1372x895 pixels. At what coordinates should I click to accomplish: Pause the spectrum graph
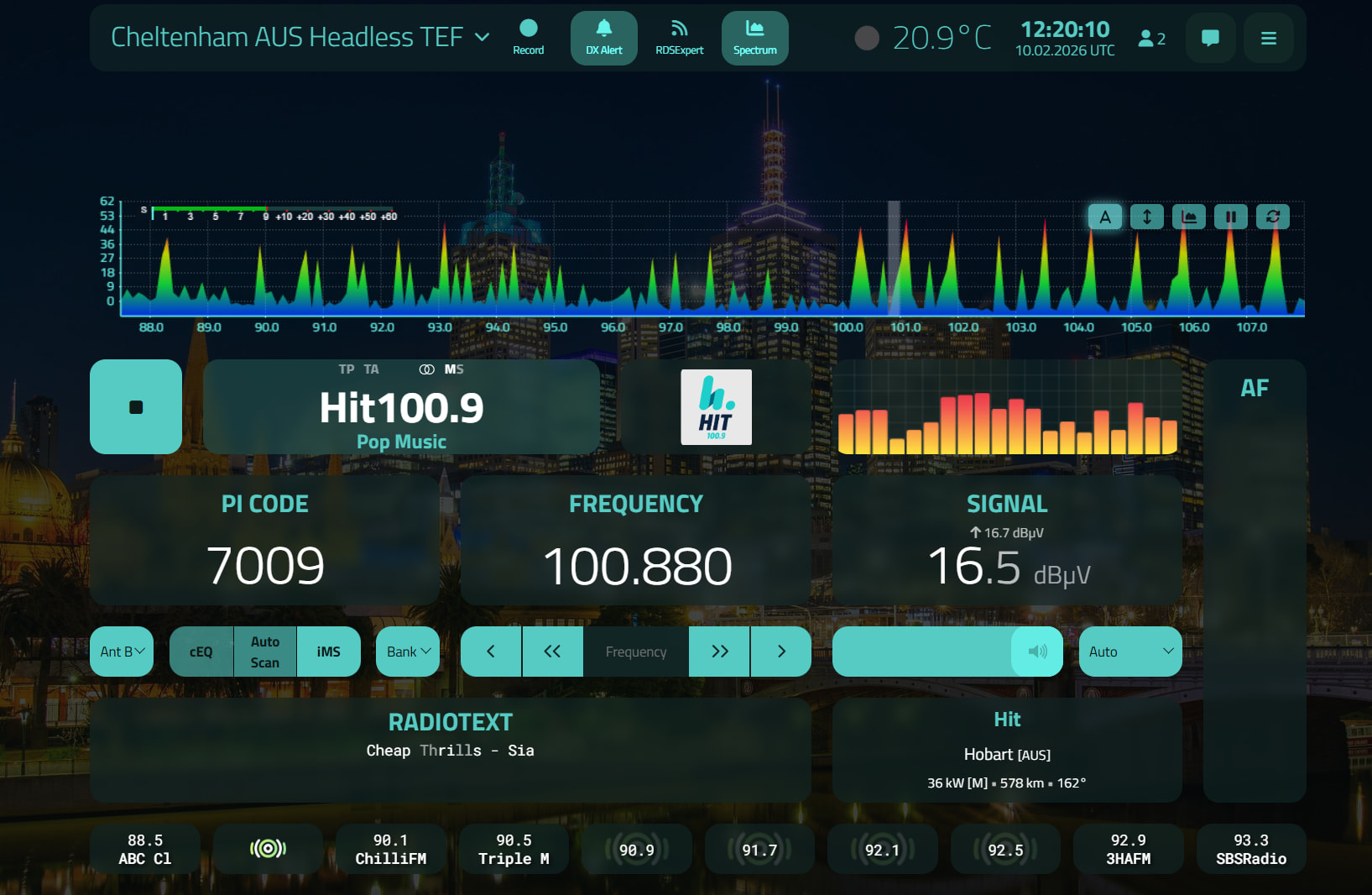click(x=1230, y=217)
